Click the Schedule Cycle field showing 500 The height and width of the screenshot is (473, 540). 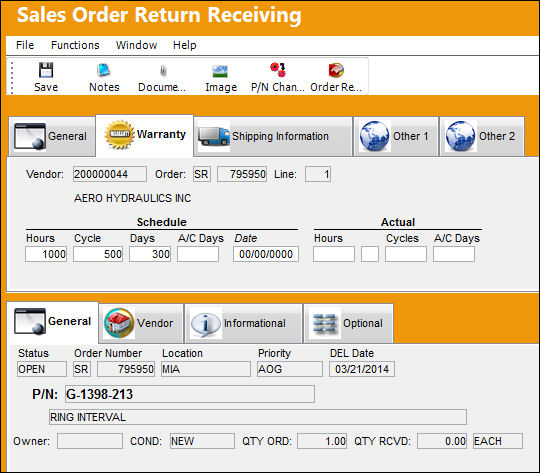click(x=98, y=254)
